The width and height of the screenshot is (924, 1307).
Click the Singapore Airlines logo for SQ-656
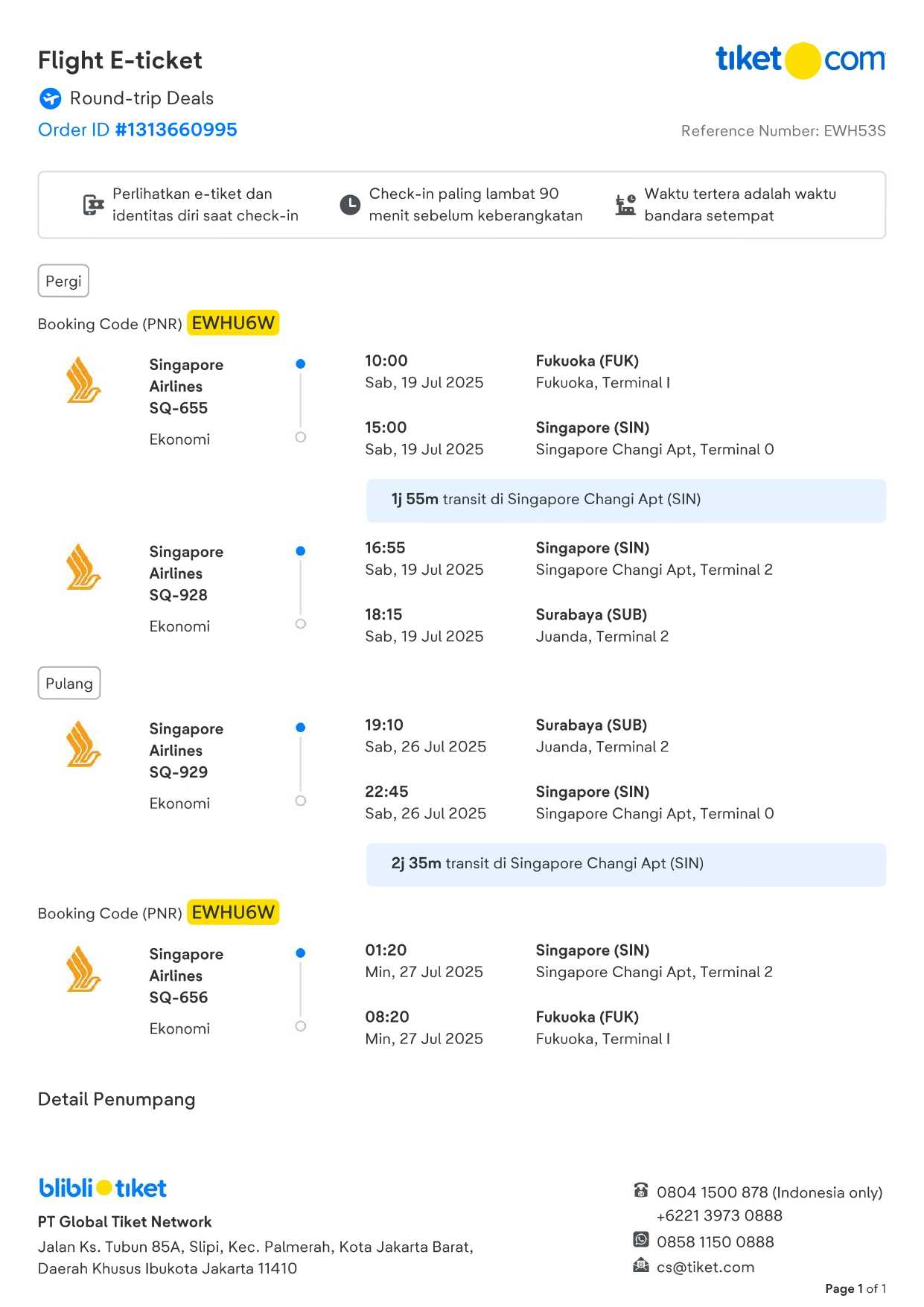coord(83,970)
